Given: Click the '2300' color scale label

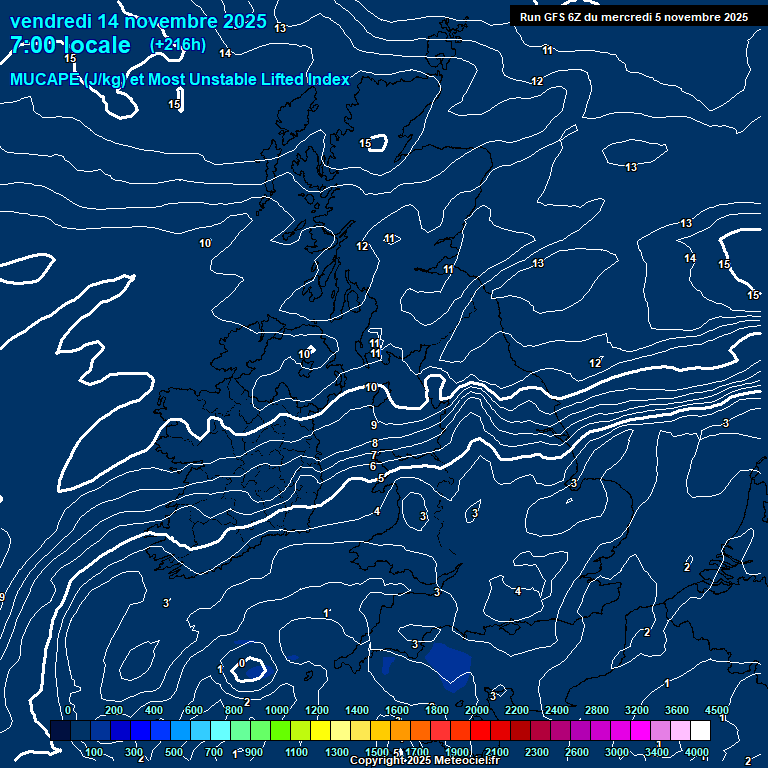Looking at the screenshot, I should 537,752.
